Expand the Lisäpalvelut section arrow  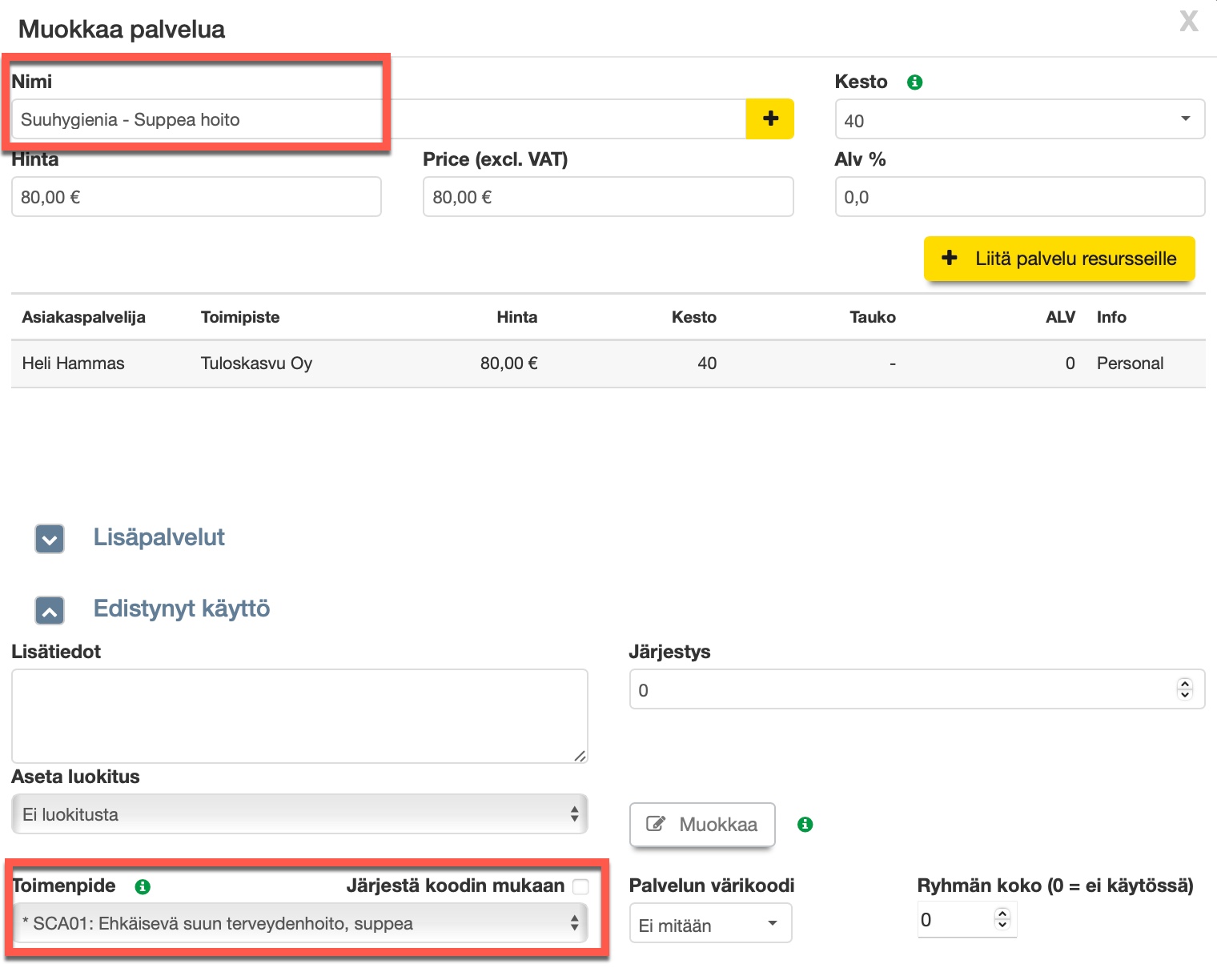click(x=50, y=539)
